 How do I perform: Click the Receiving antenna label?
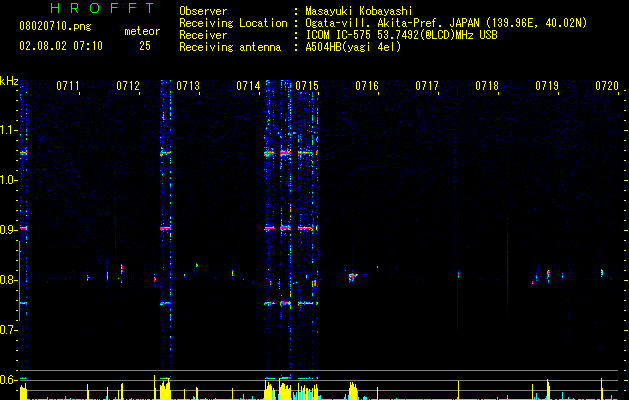point(230,47)
